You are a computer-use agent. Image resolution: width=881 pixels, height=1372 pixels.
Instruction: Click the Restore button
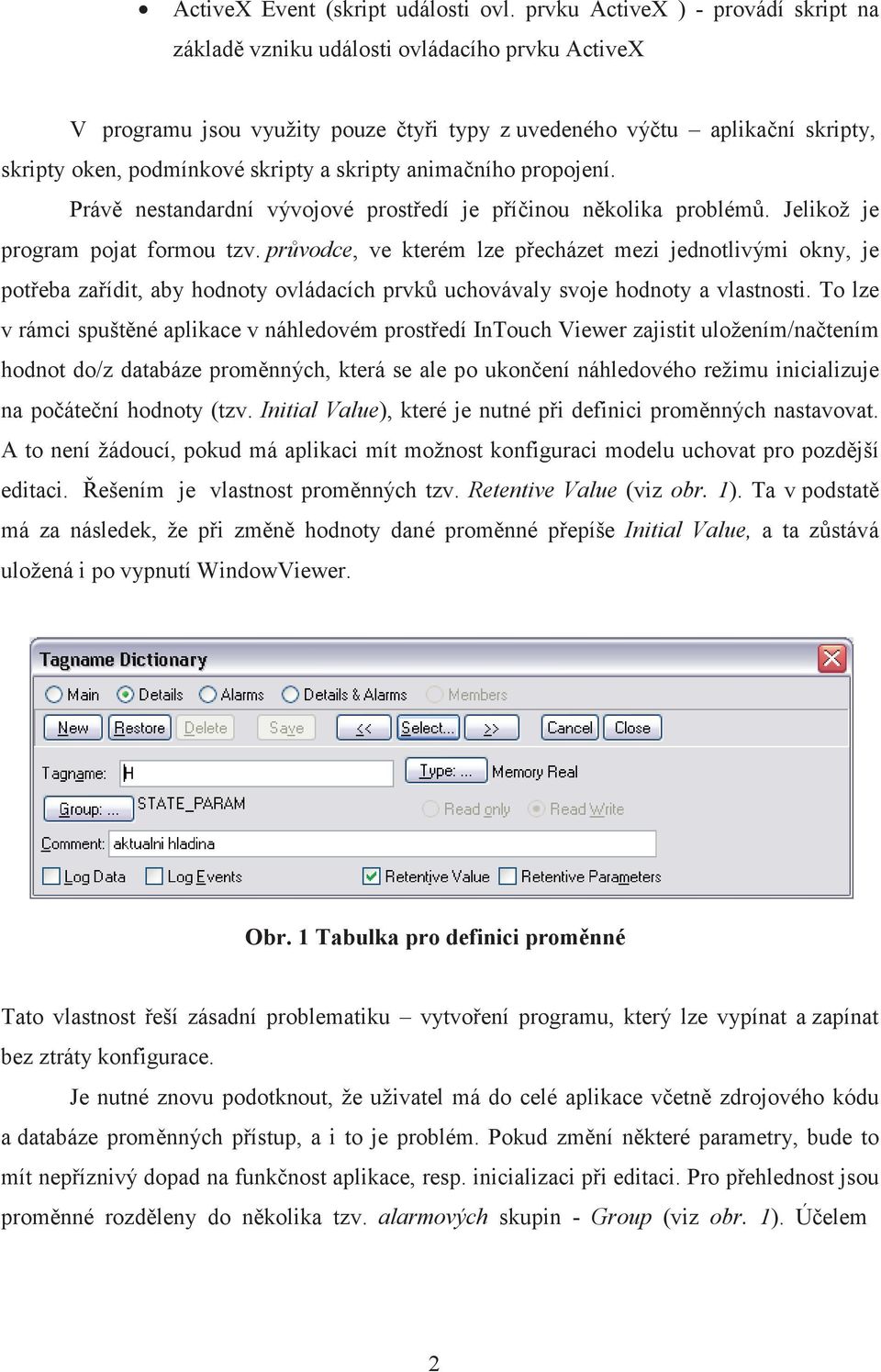point(139,728)
